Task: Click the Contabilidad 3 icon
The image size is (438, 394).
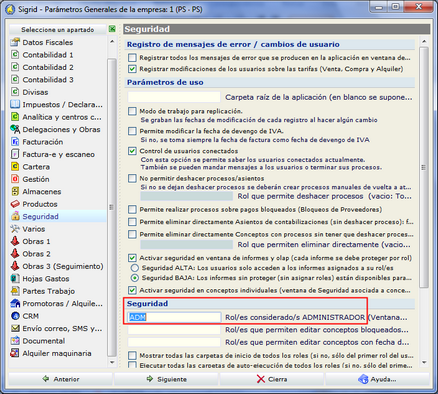Action: pyautogui.click(x=15, y=80)
